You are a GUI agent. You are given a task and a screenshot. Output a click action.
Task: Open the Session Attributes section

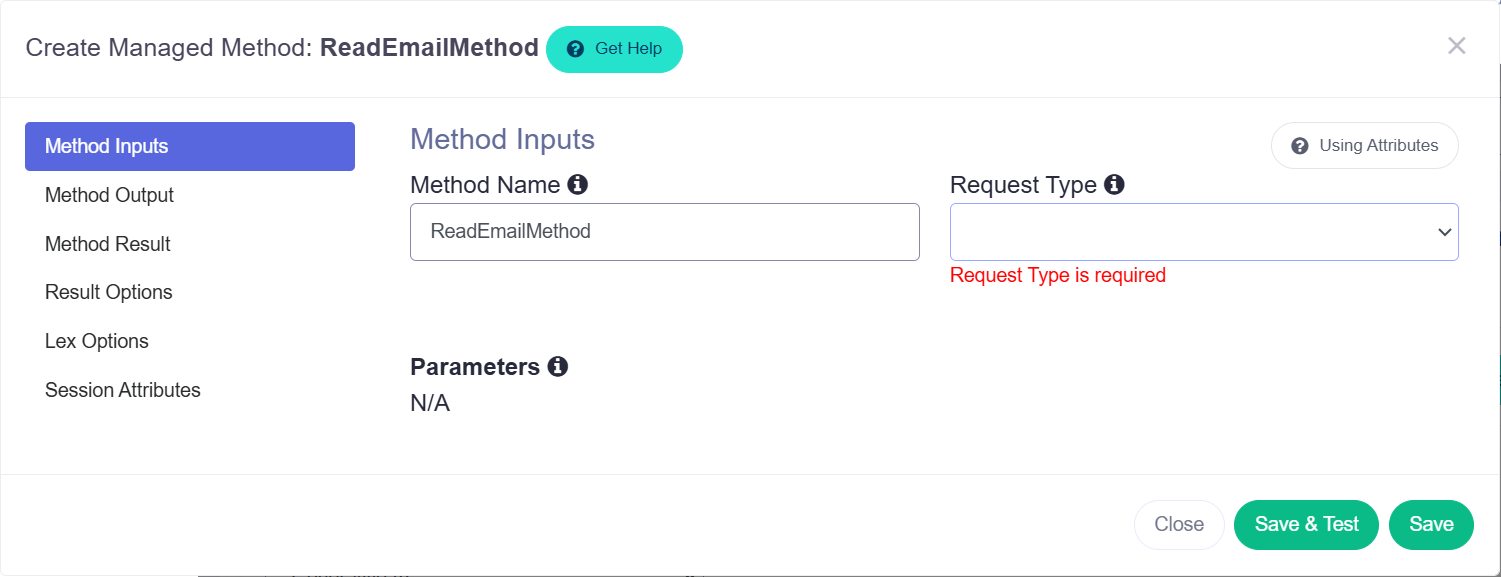click(123, 390)
